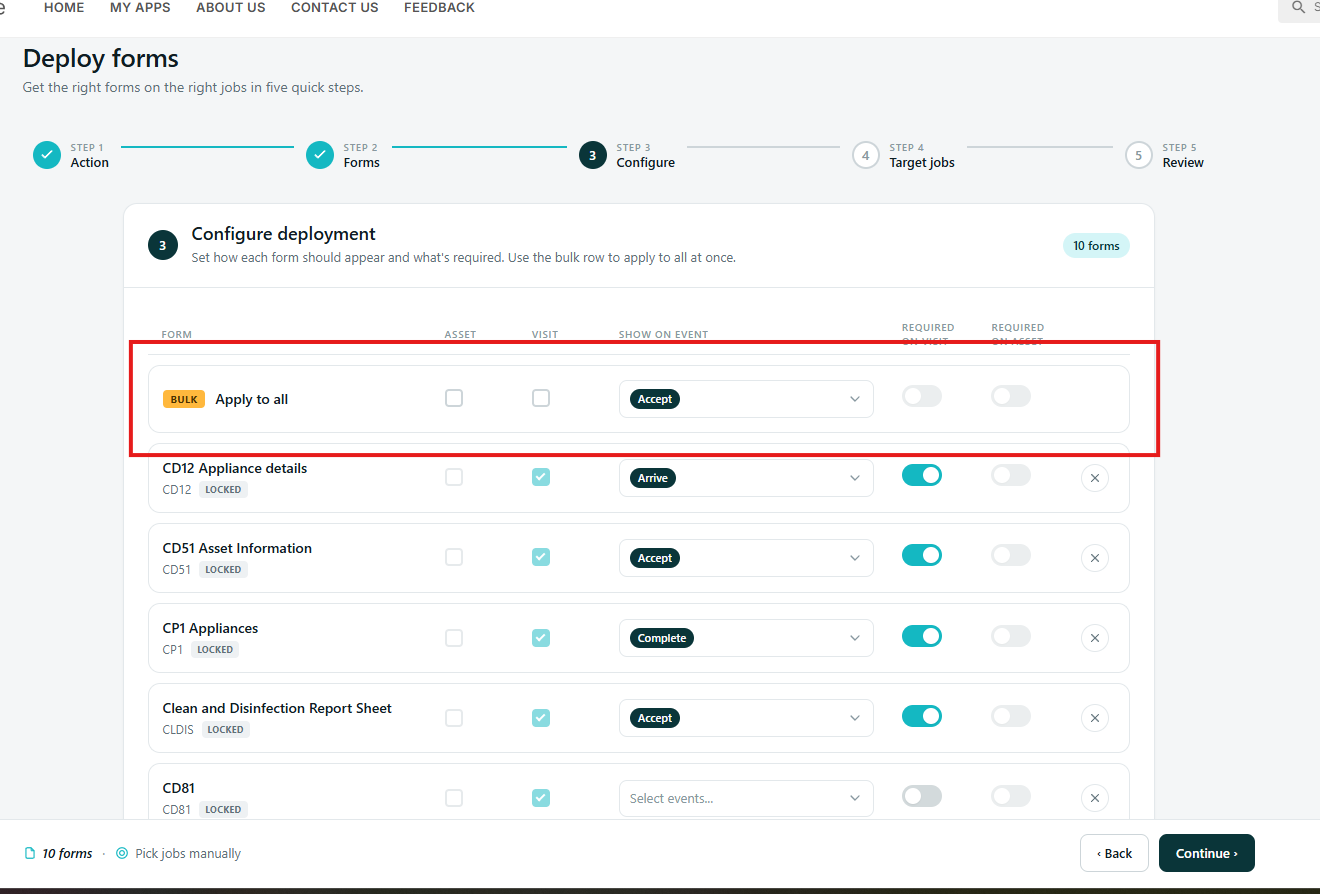This screenshot has width=1320, height=894.
Task: Remove the CD51 Asset Information form
Action: coord(1094,558)
